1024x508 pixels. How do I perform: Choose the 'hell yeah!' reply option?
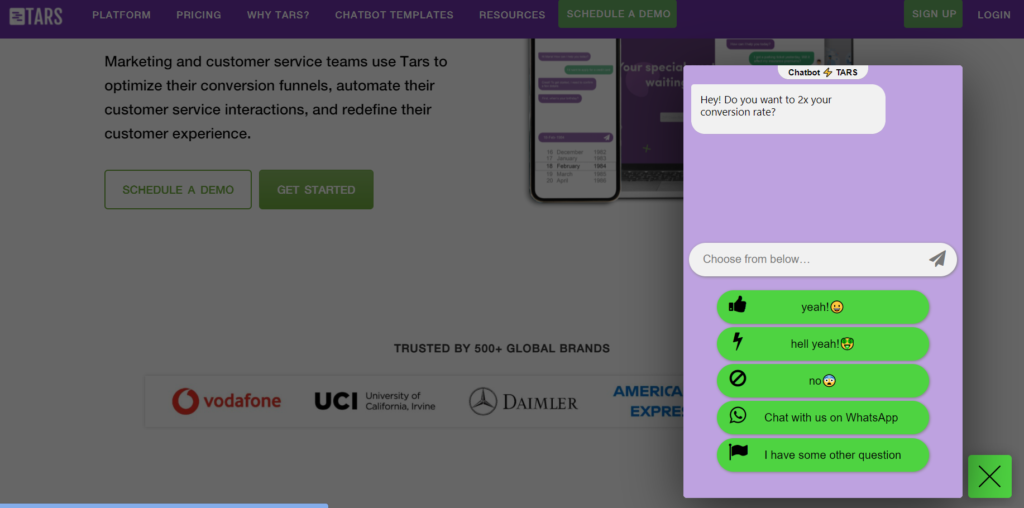click(x=823, y=343)
